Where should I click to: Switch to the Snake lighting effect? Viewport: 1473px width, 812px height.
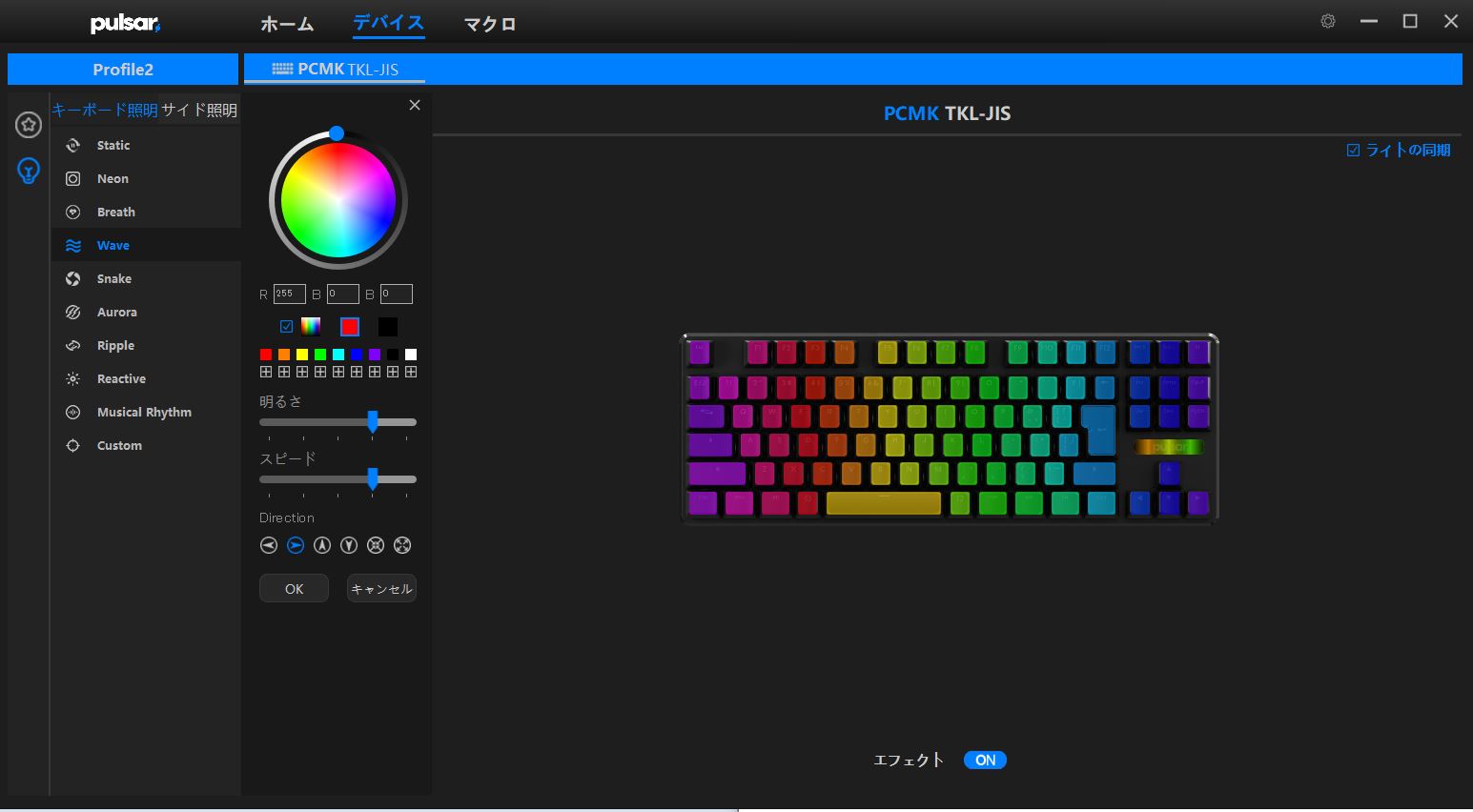click(x=146, y=278)
